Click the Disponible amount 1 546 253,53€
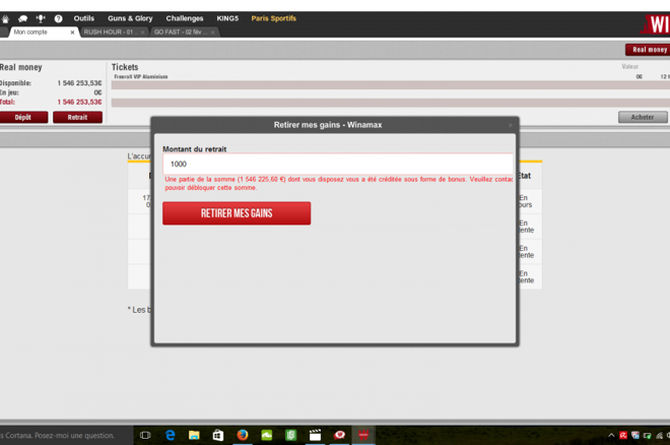Viewport: 670px width, 445px height. (79, 83)
